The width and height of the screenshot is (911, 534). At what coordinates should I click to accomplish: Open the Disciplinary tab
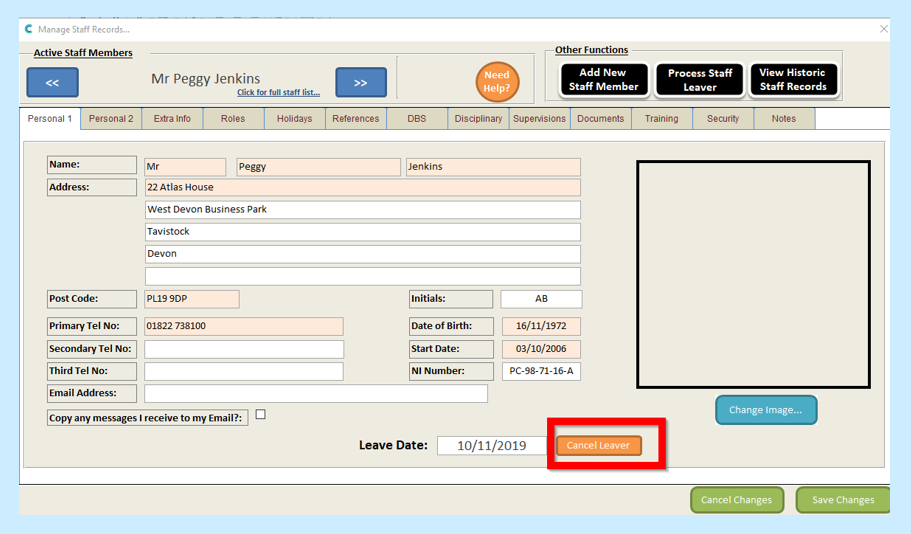(478, 119)
